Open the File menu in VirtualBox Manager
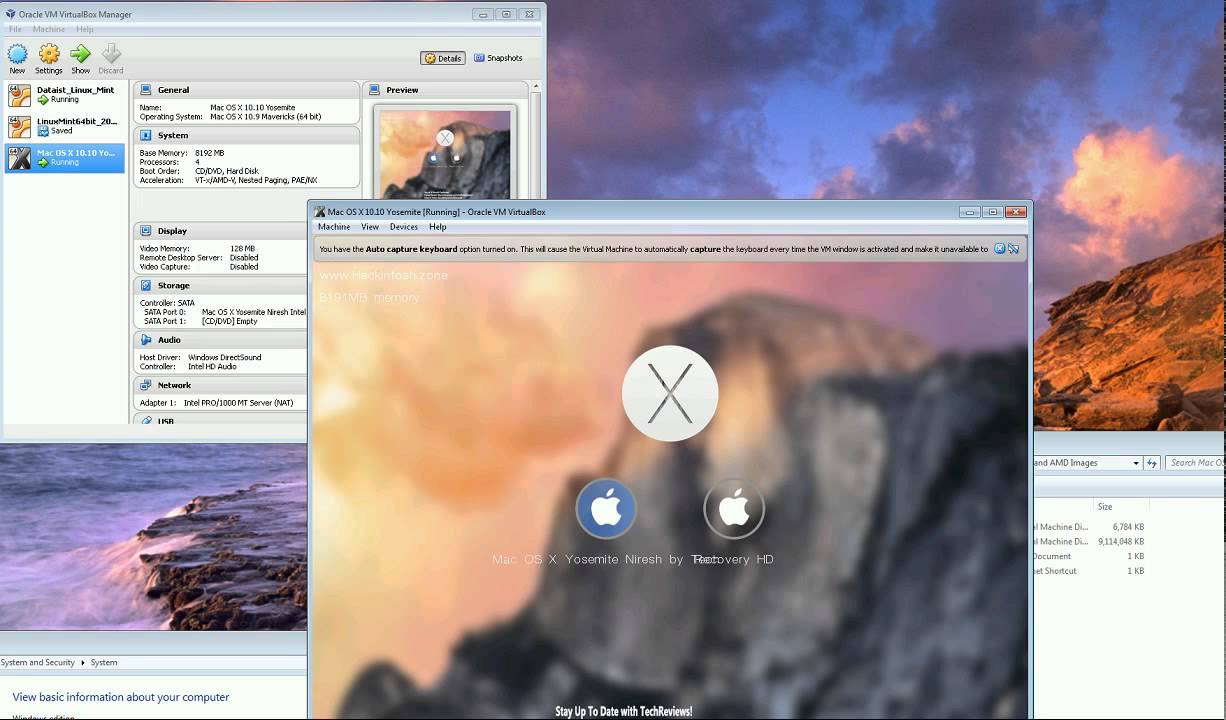 [15, 29]
